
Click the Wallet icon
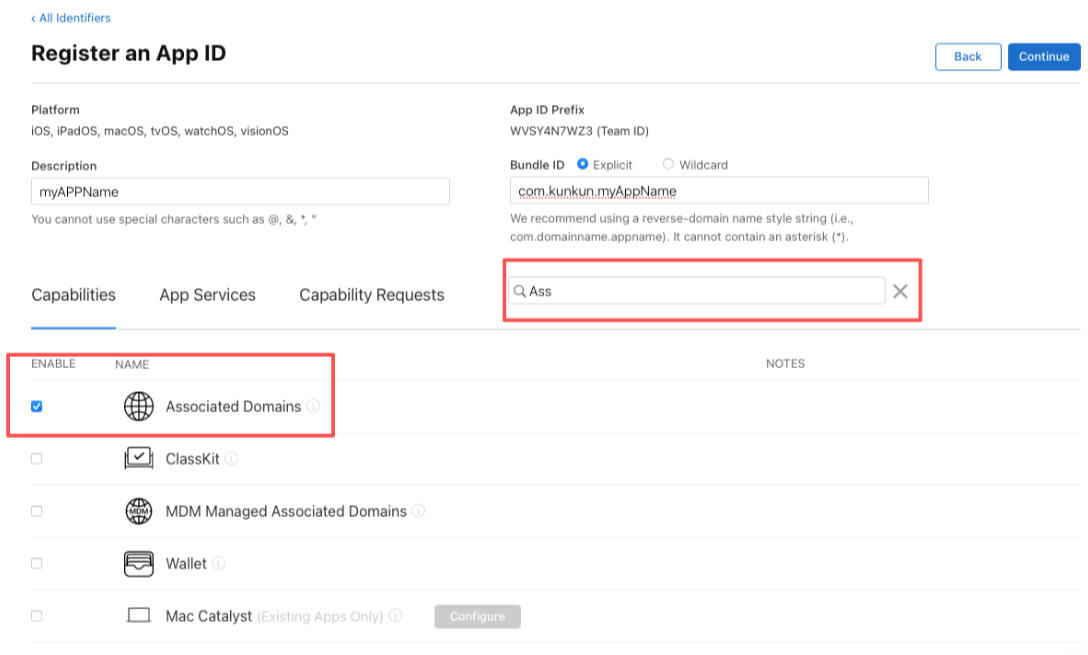tap(139, 563)
